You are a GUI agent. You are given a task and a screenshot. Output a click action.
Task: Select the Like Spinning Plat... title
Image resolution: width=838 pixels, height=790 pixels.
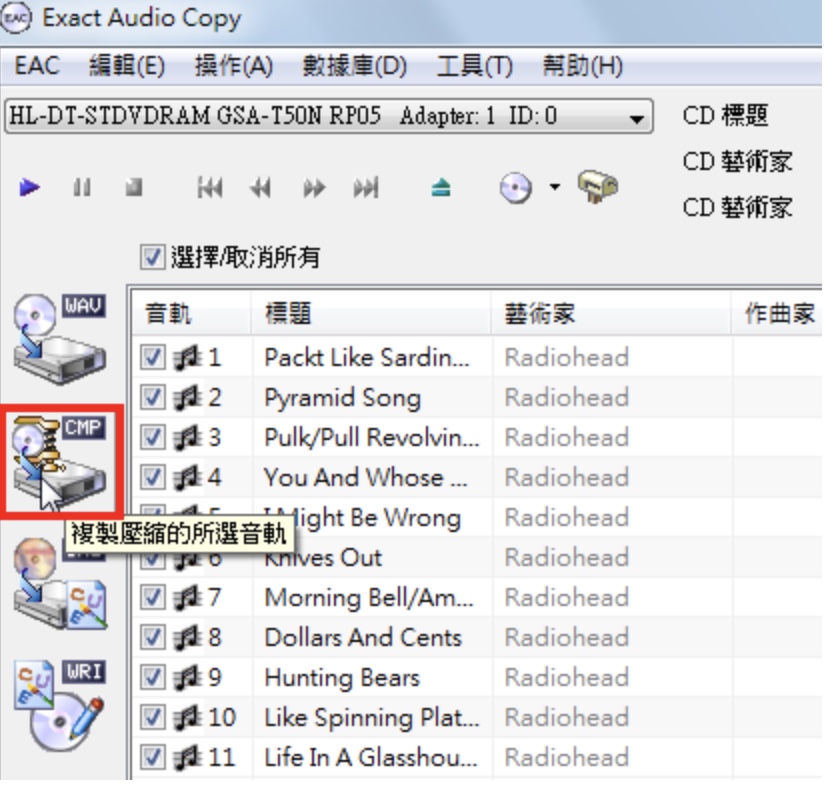click(x=371, y=718)
